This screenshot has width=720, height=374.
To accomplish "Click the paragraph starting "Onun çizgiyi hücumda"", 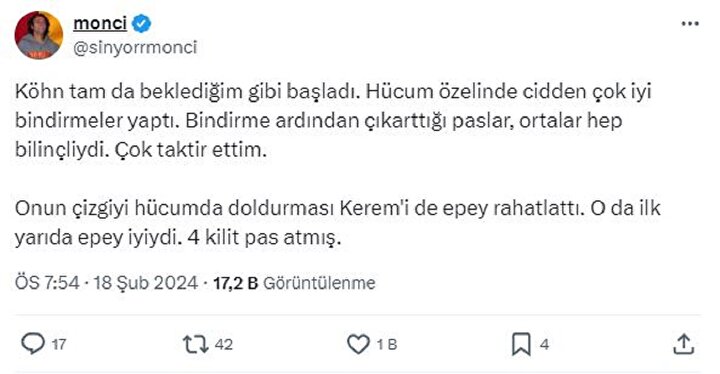I will tap(338, 223).
